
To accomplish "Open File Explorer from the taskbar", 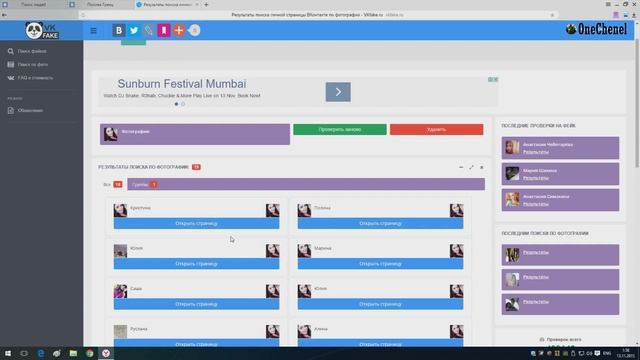I will (73, 353).
